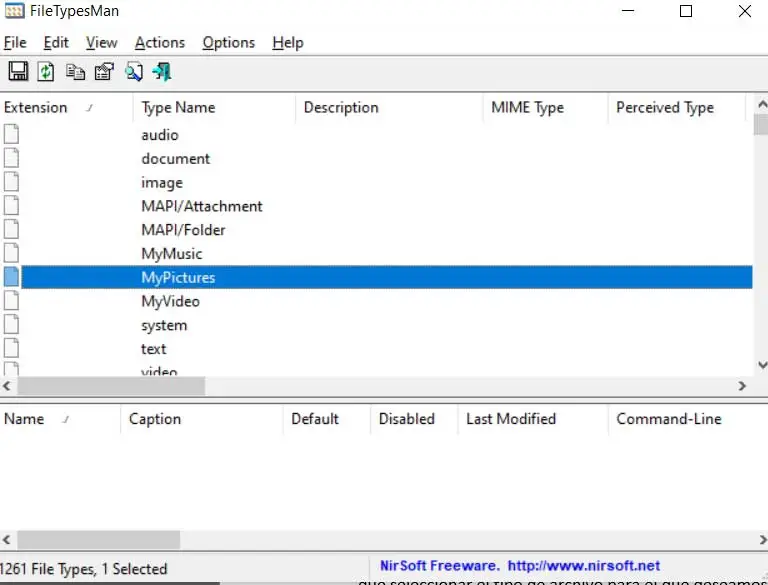Sort actions by the Default column header

coord(327,419)
